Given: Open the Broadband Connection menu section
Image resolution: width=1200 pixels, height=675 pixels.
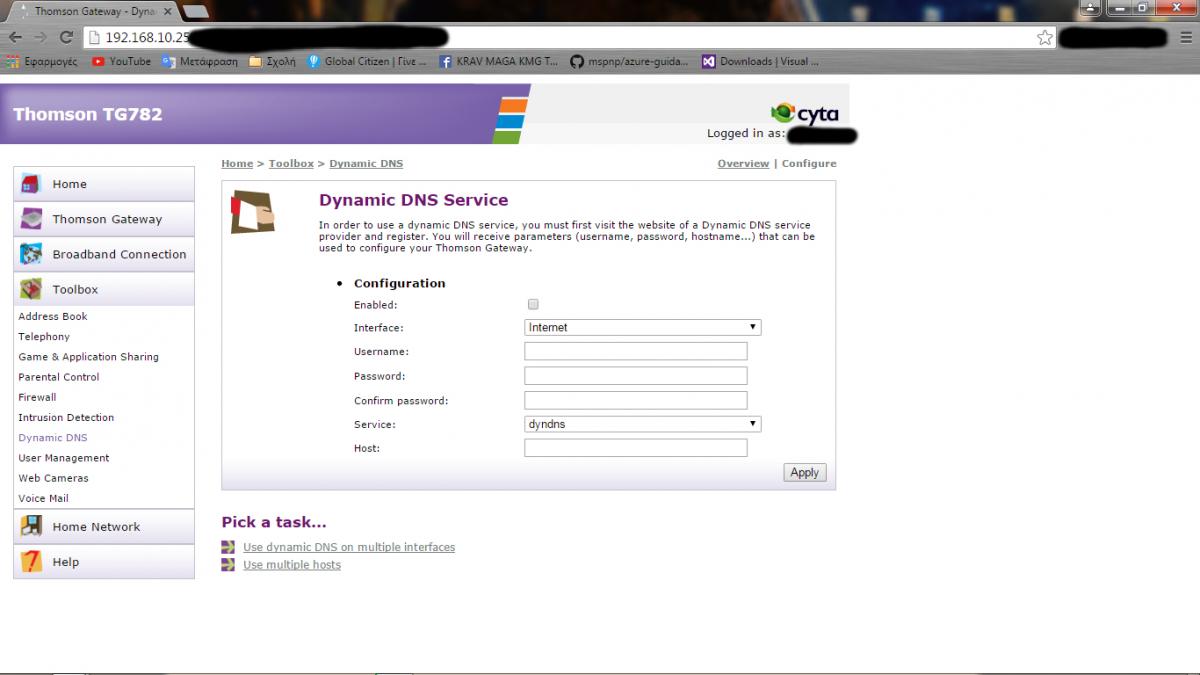Looking at the screenshot, I should pyautogui.click(x=104, y=254).
